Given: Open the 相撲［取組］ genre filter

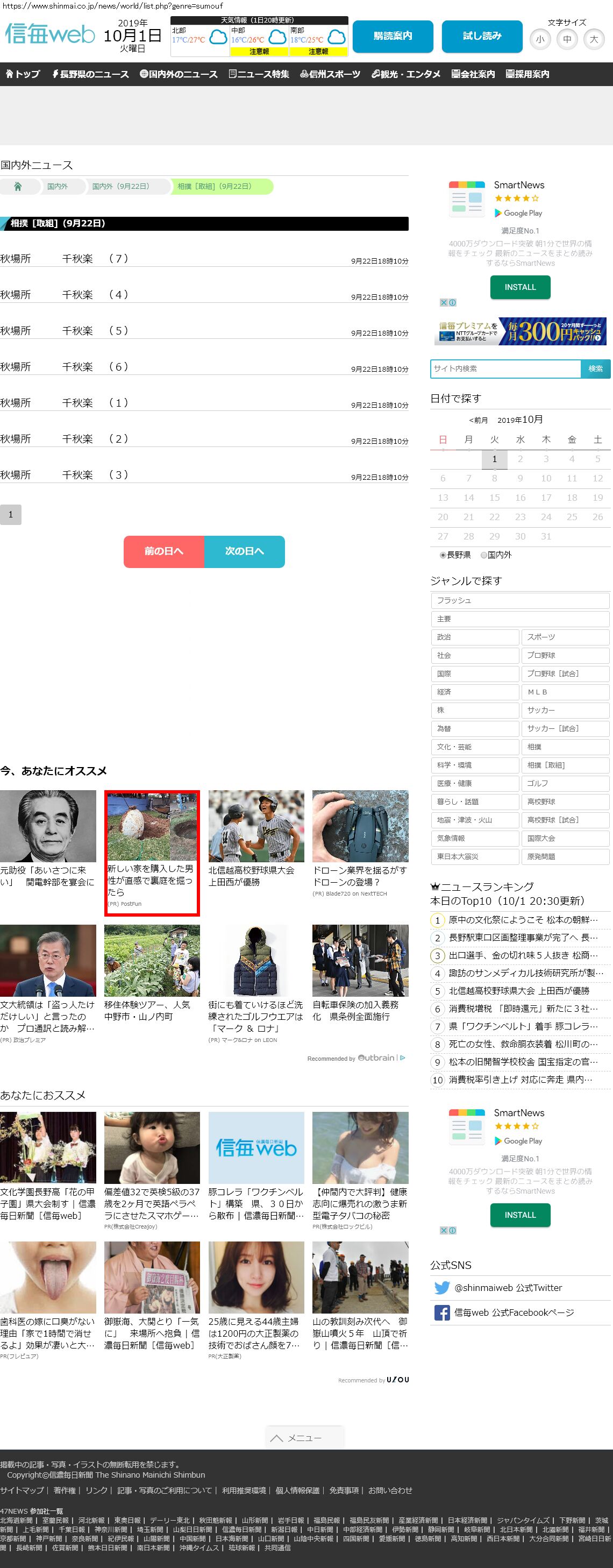Looking at the screenshot, I should (564, 765).
